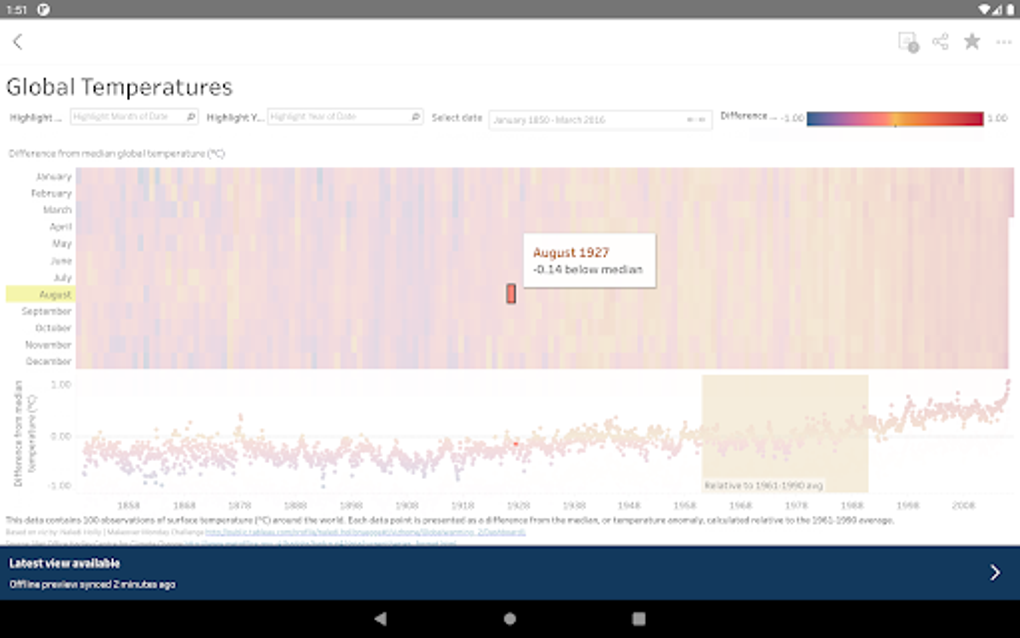Go back using the left arrow

tap(18, 42)
